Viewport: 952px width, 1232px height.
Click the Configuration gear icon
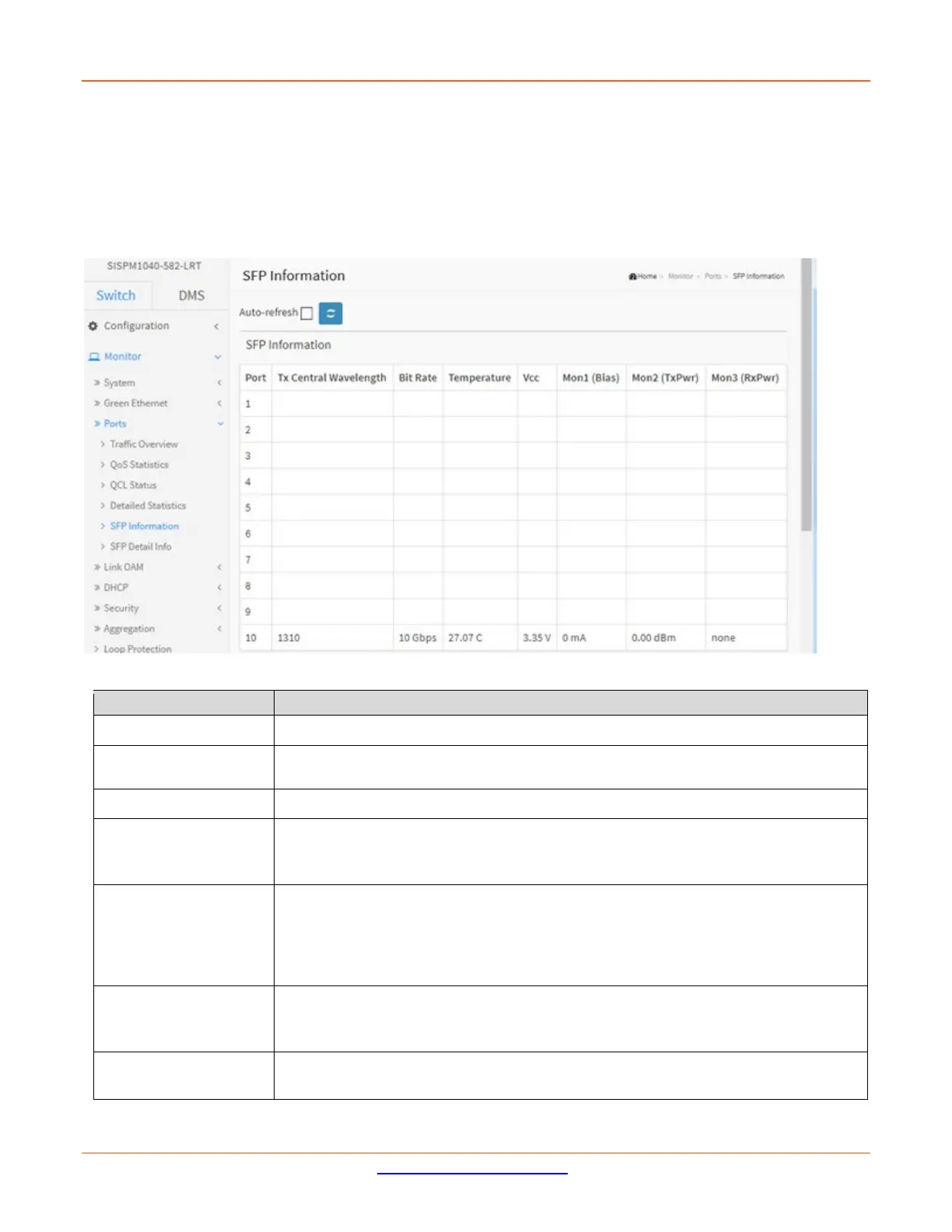93,326
